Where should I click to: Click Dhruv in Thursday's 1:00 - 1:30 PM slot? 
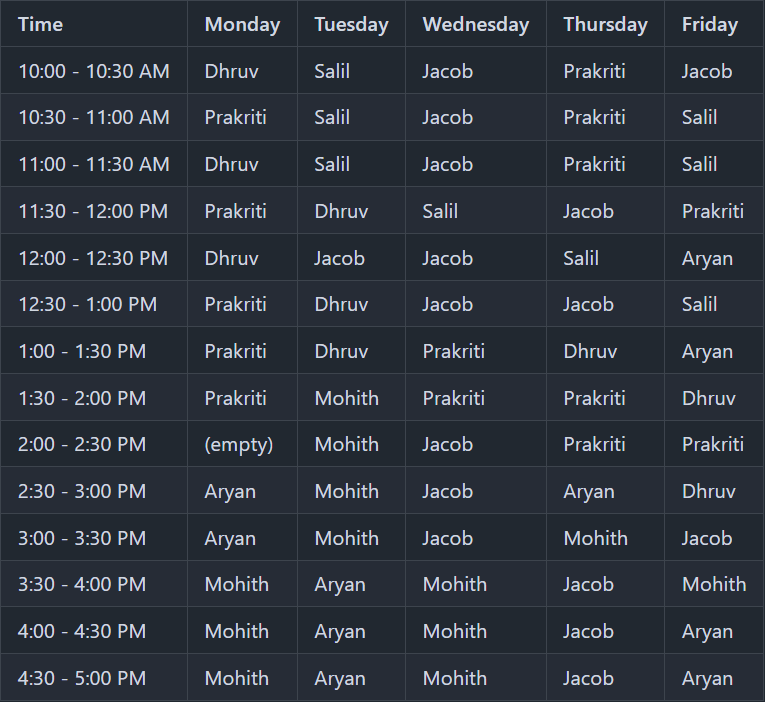click(x=590, y=351)
